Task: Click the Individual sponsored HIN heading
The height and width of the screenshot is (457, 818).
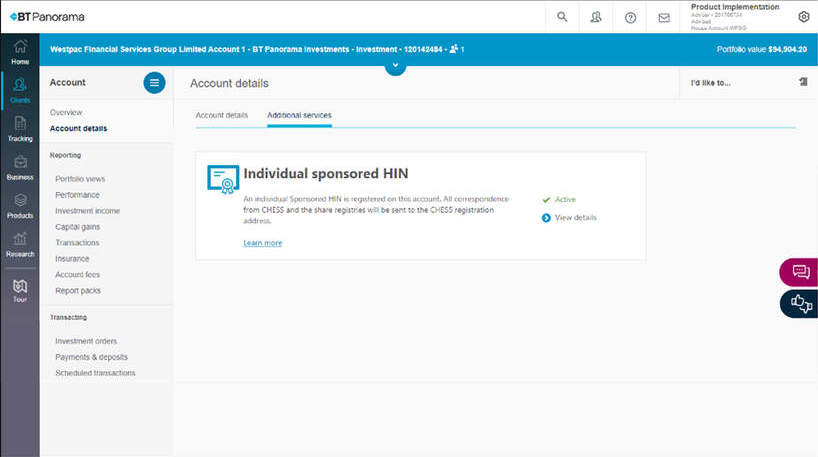Action: (x=326, y=174)
